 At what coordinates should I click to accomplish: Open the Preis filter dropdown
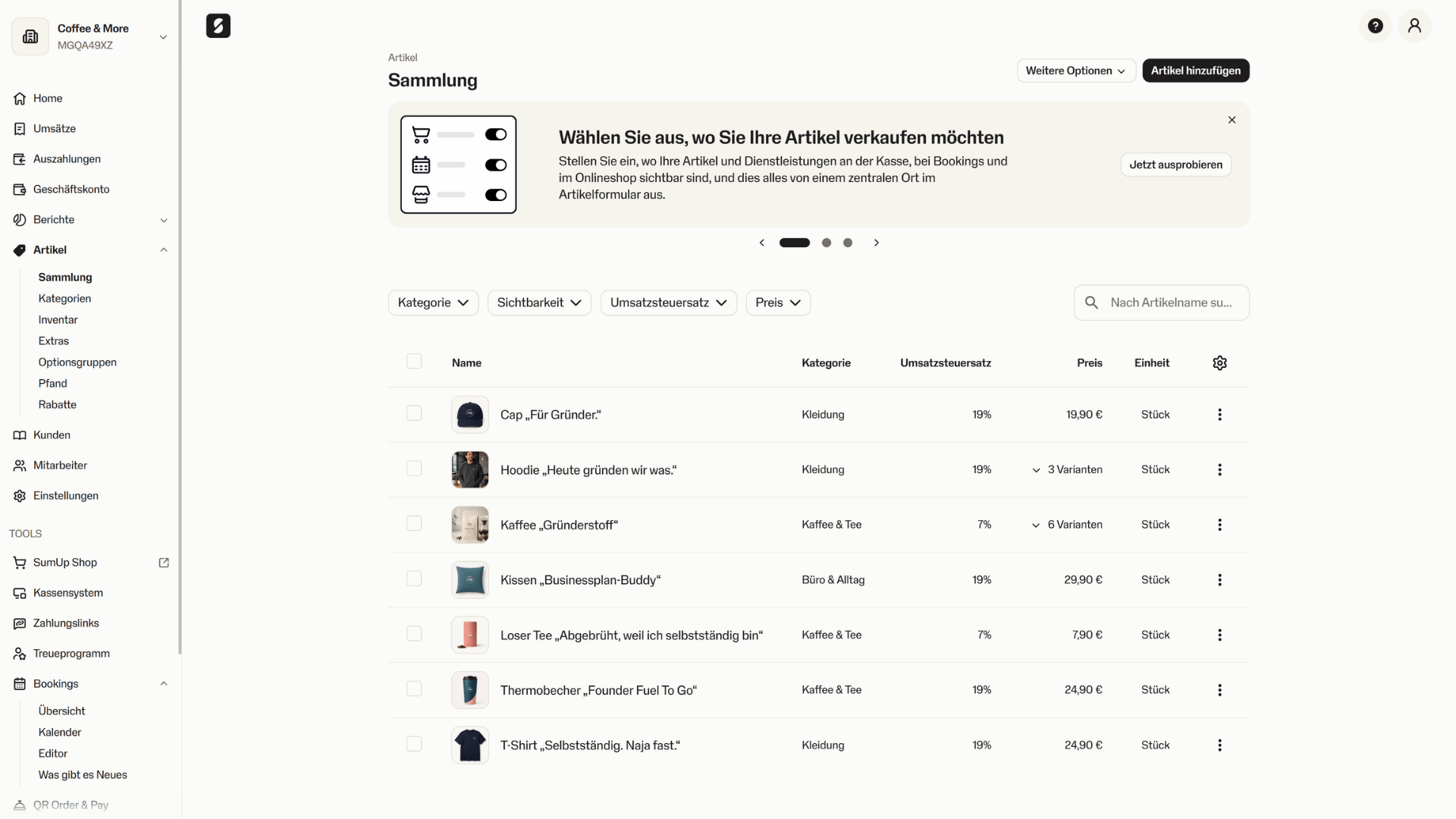pyautogui.click(x=778, y=303)
